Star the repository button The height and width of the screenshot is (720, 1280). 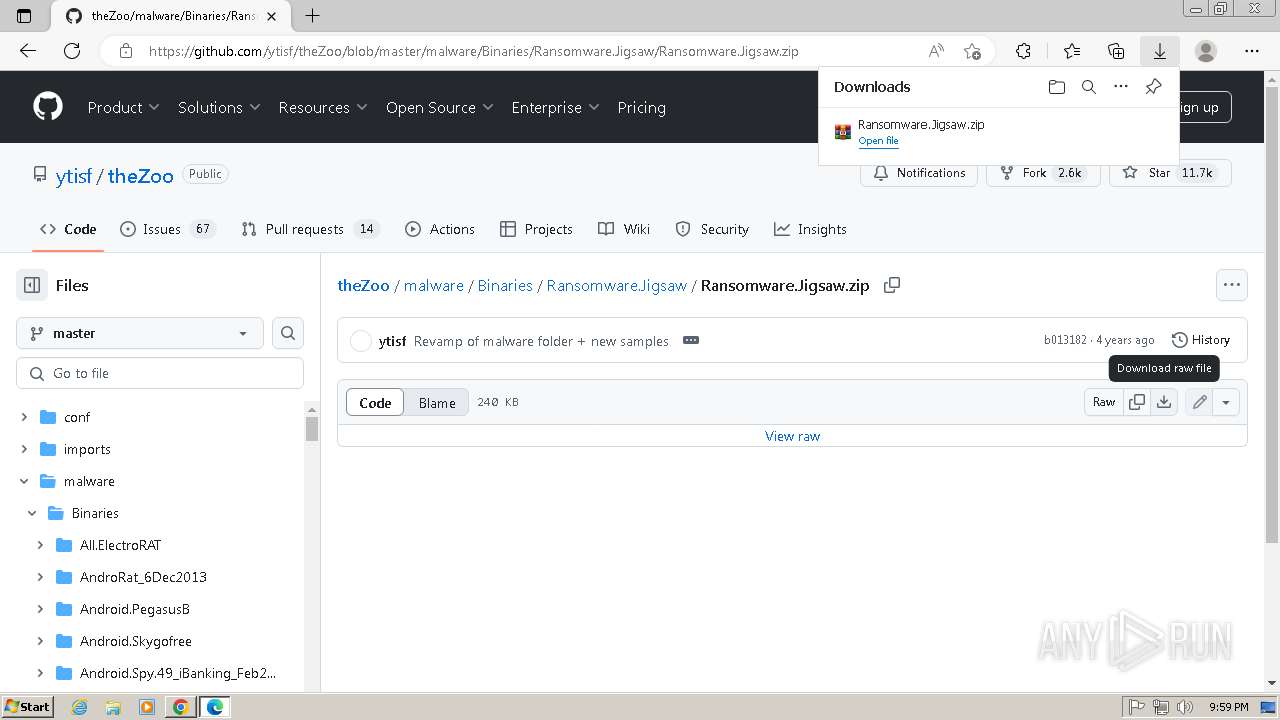click(x=1170, y=173)
